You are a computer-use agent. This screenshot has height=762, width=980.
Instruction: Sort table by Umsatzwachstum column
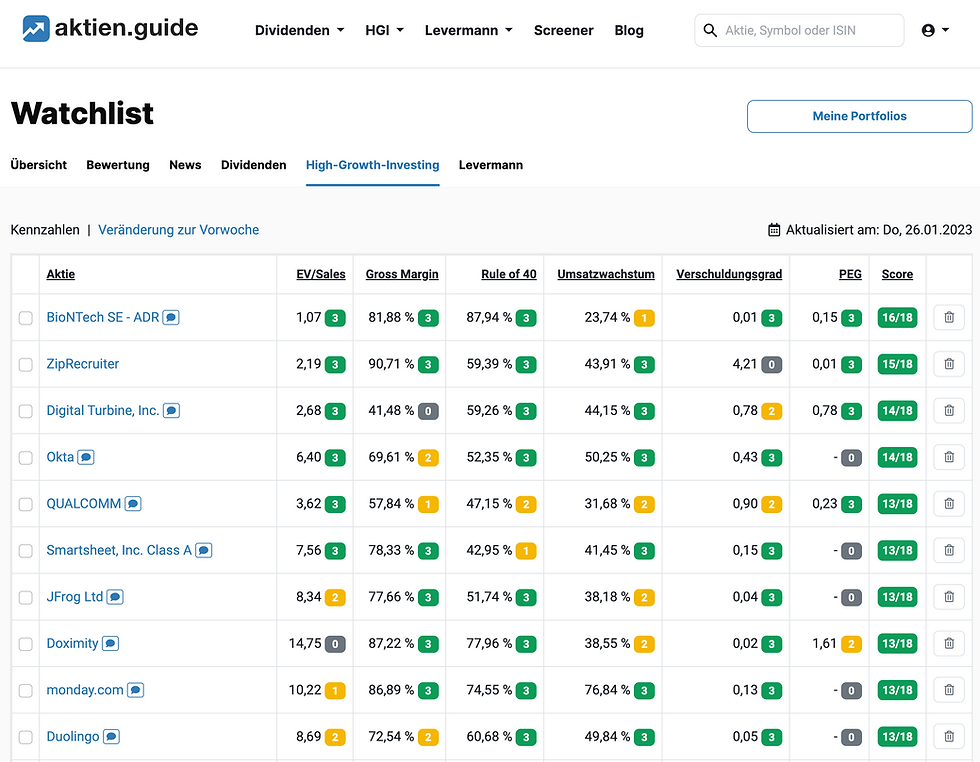pos(606,274)
